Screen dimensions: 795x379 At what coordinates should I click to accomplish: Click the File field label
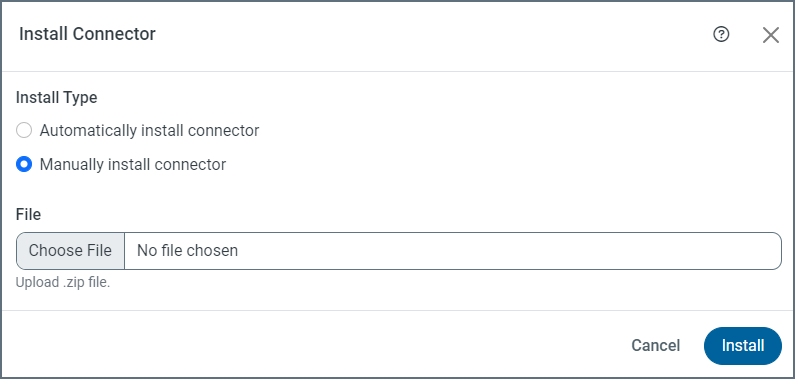pyautogui.click(x=28, y=214)
